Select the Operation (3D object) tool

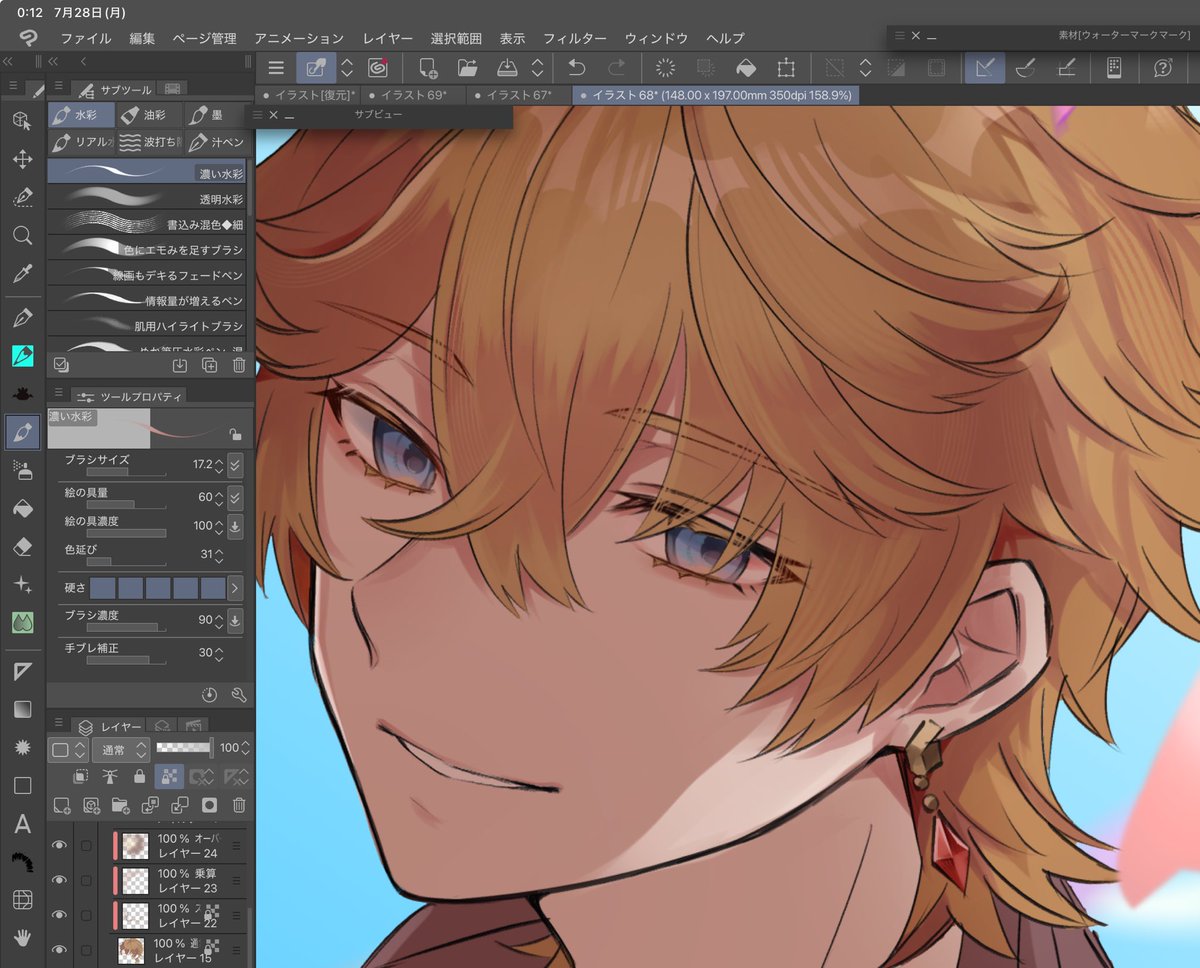22,120
